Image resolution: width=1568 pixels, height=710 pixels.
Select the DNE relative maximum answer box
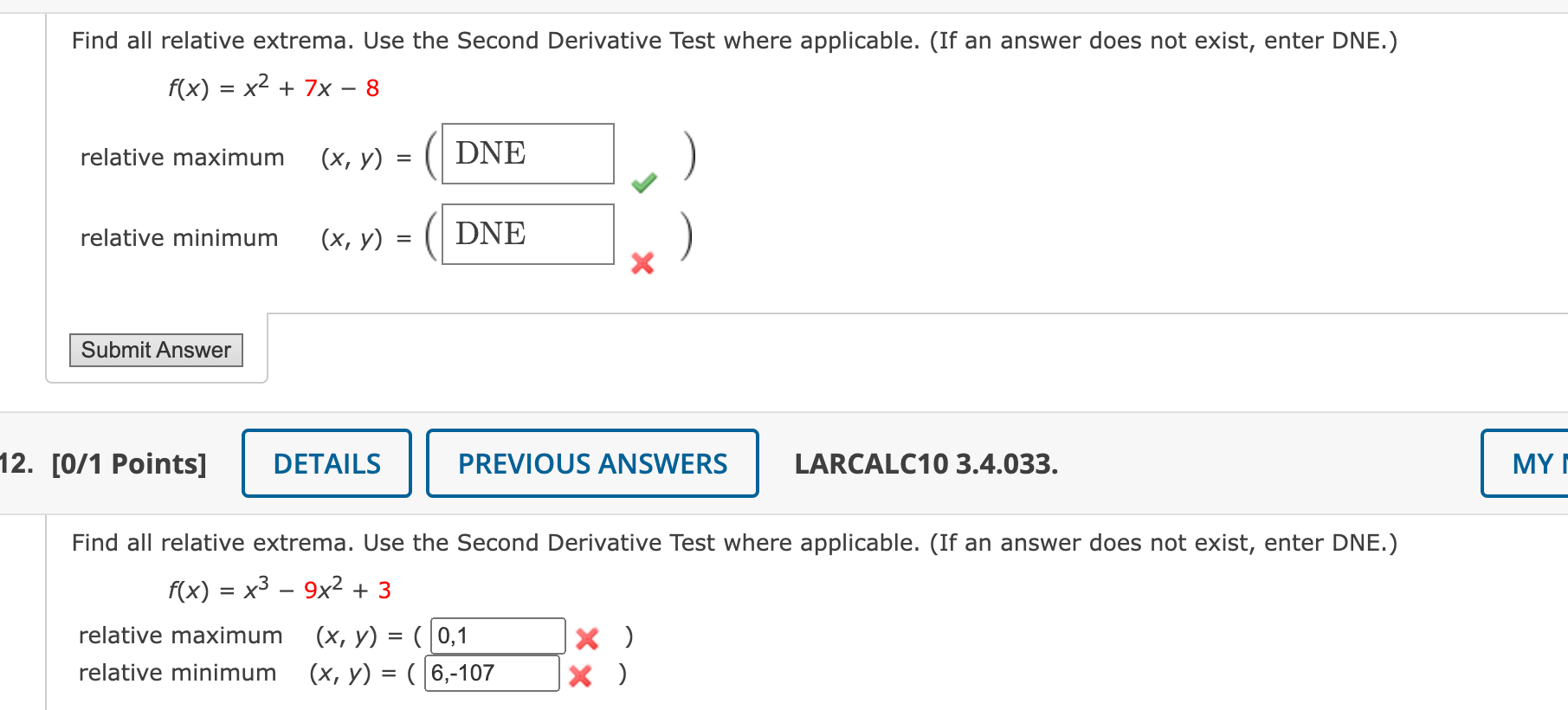click(526, 153)
